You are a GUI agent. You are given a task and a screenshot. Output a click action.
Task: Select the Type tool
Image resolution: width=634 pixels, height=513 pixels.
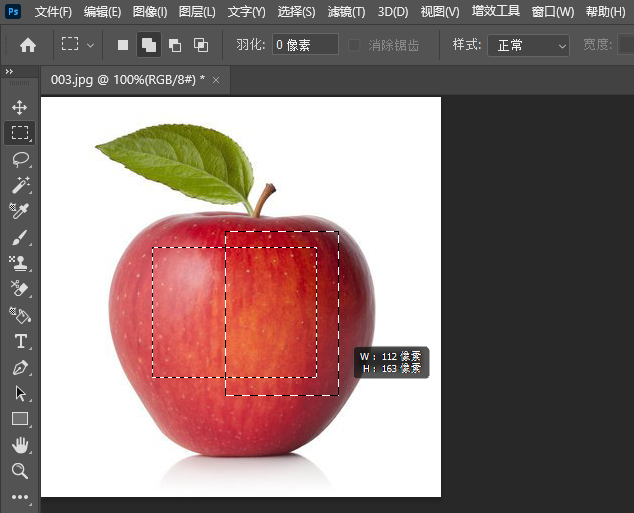[x=20, y=341]
